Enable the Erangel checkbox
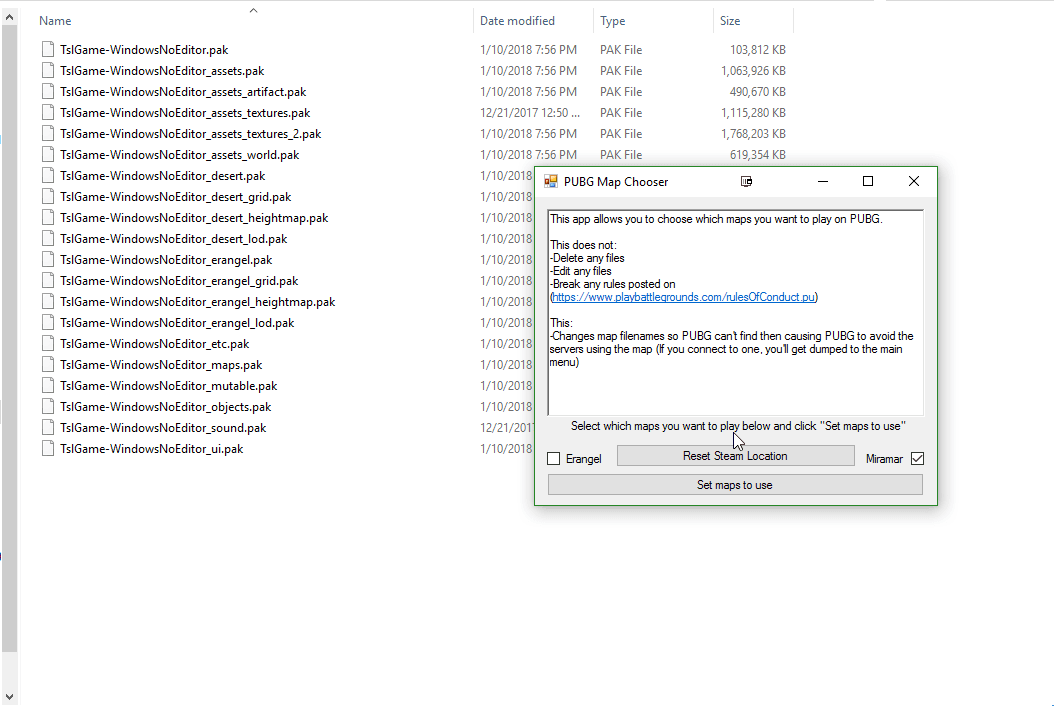The image size is (1054, 706). (x=554, y=459)
